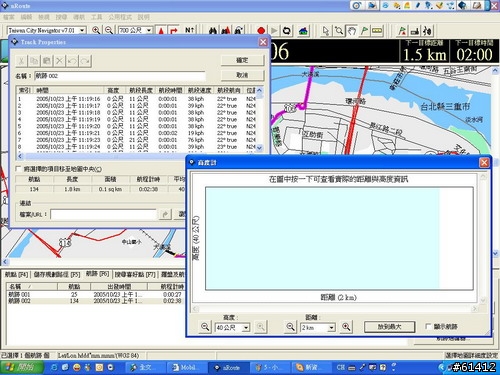500x375 pixels.
Task: Click the binoculars find icon
Action: coord(213,31)
